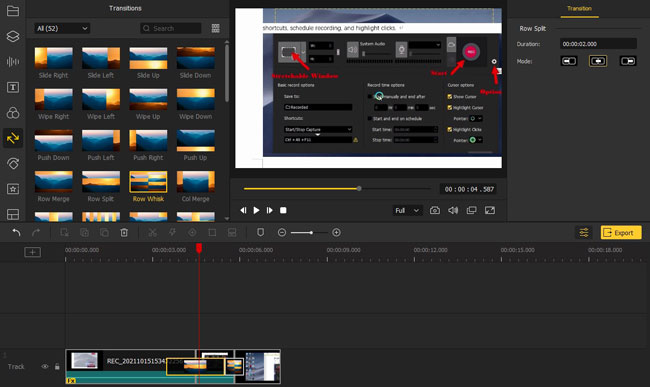
Task: Open the Full preview quality dropdown
Action: click(407, 210)
